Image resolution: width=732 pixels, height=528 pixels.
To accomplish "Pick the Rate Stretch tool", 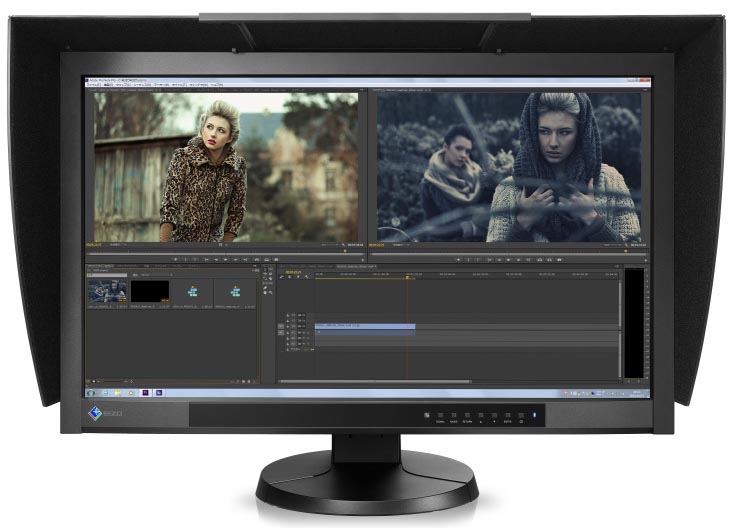I will click(265, 278).
